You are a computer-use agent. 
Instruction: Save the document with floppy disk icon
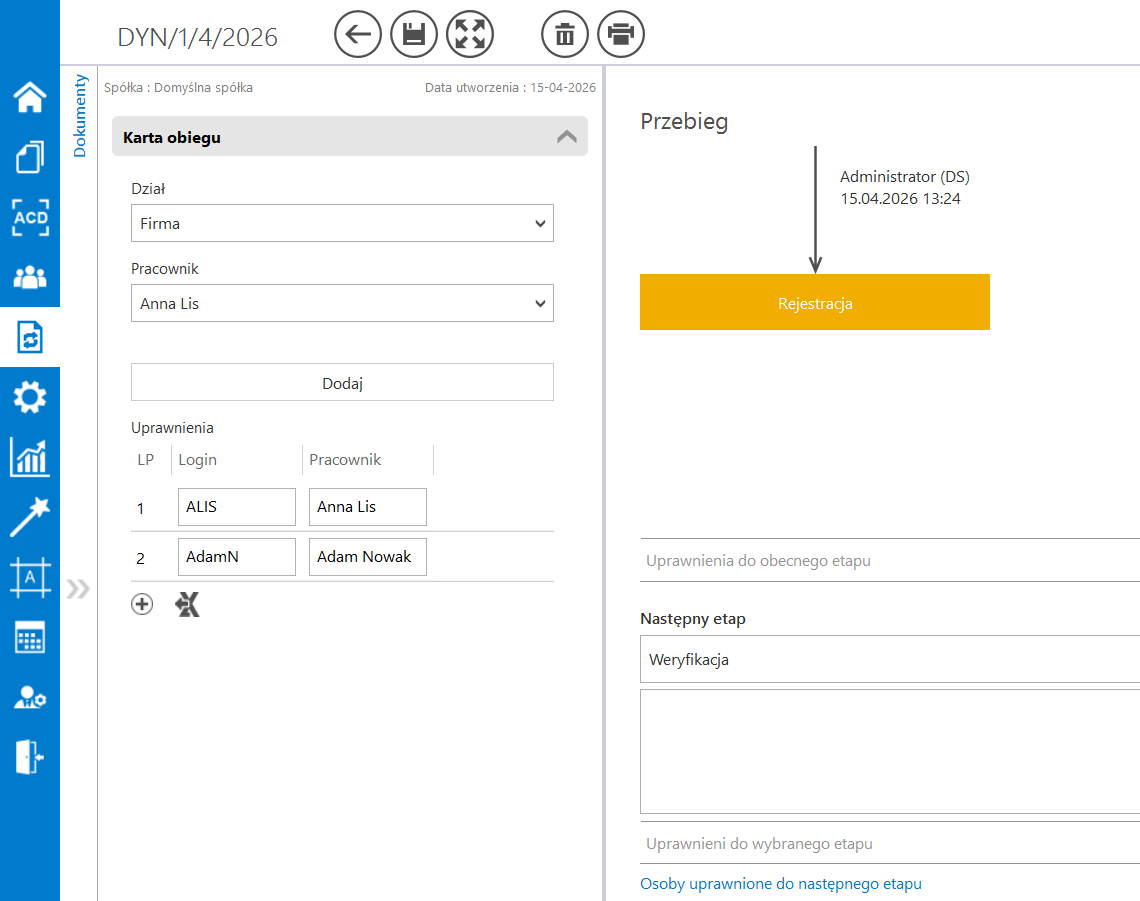(x=413, y=35)
